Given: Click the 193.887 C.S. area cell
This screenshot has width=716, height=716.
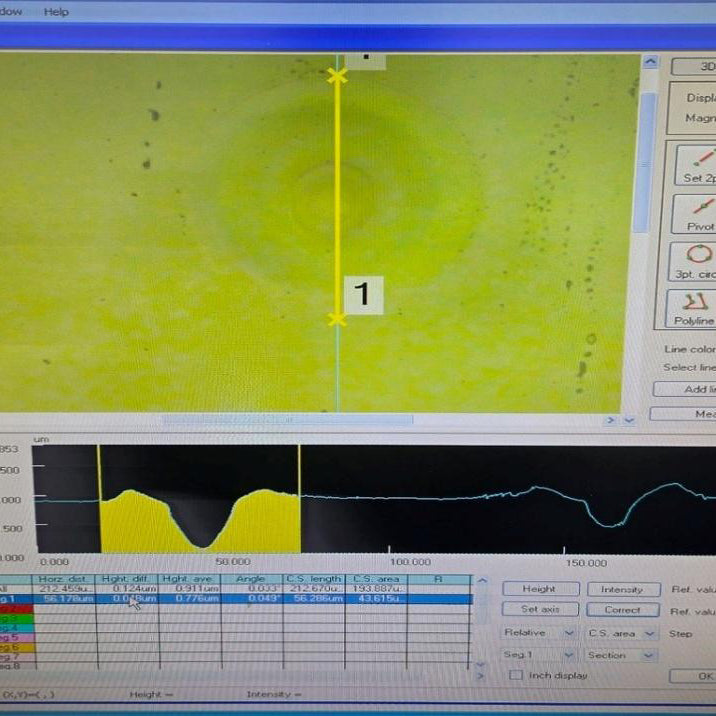Looking at the screenshot, I should click(x=376, y=589).
